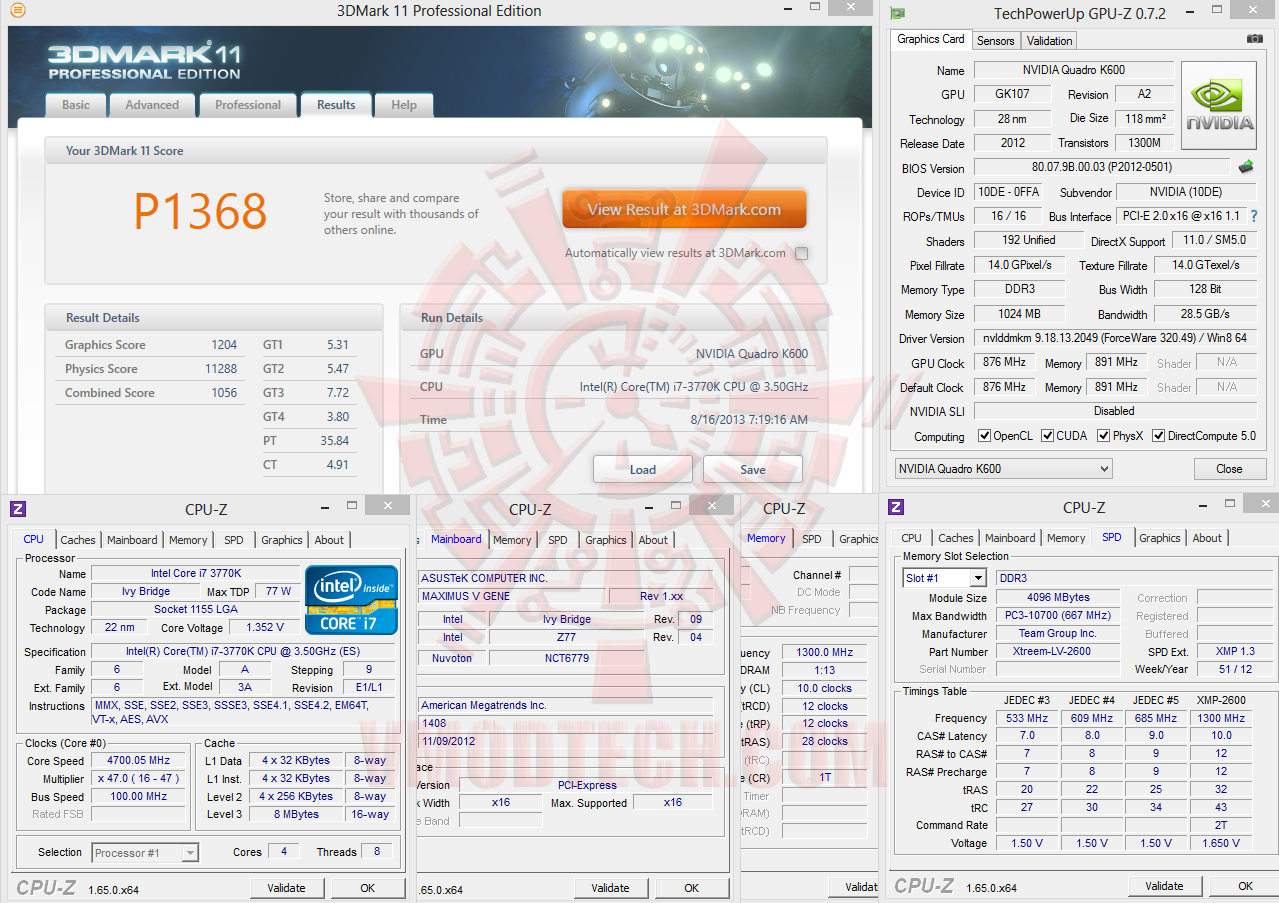Click the P1368 score text
This screenshot has width=1279, height=903.
click(200, 211)
